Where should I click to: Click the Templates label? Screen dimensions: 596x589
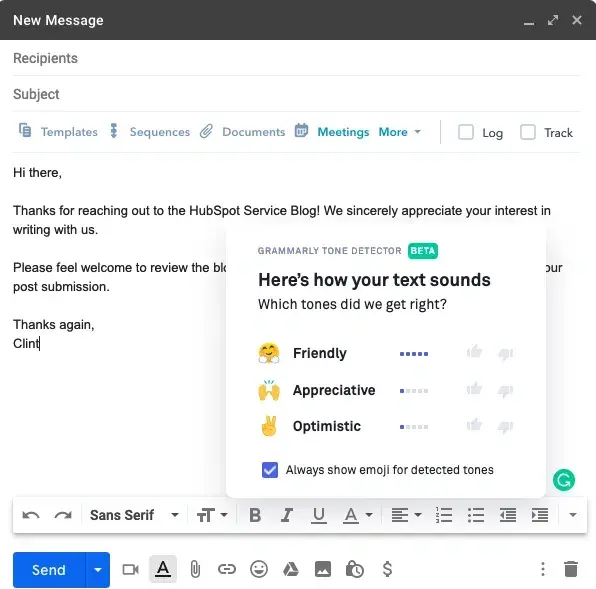click(69, 132)
